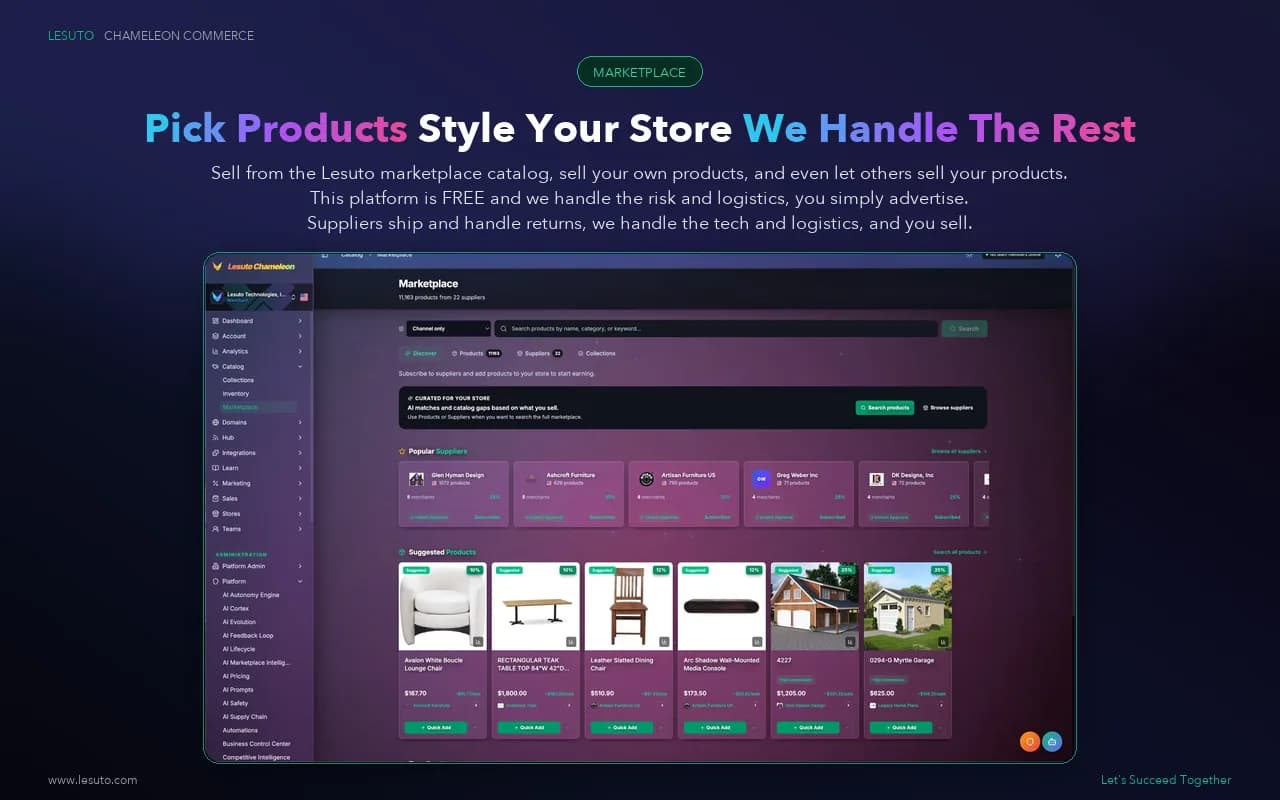The image size is (1280, 800).
Task: Open the Learn book icon
Action: 215,468
